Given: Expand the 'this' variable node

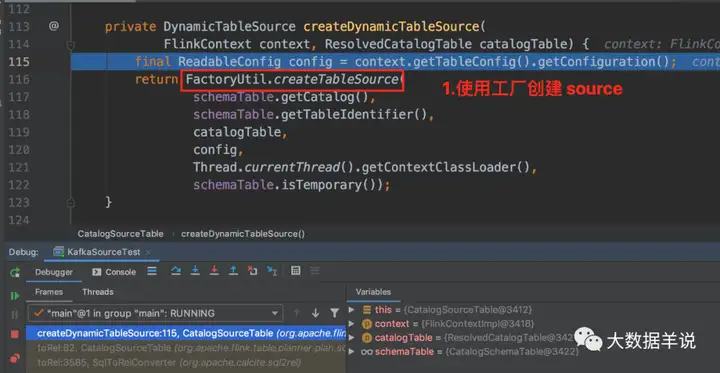Looking at the screenshot, I should click(x=351, y=310).
